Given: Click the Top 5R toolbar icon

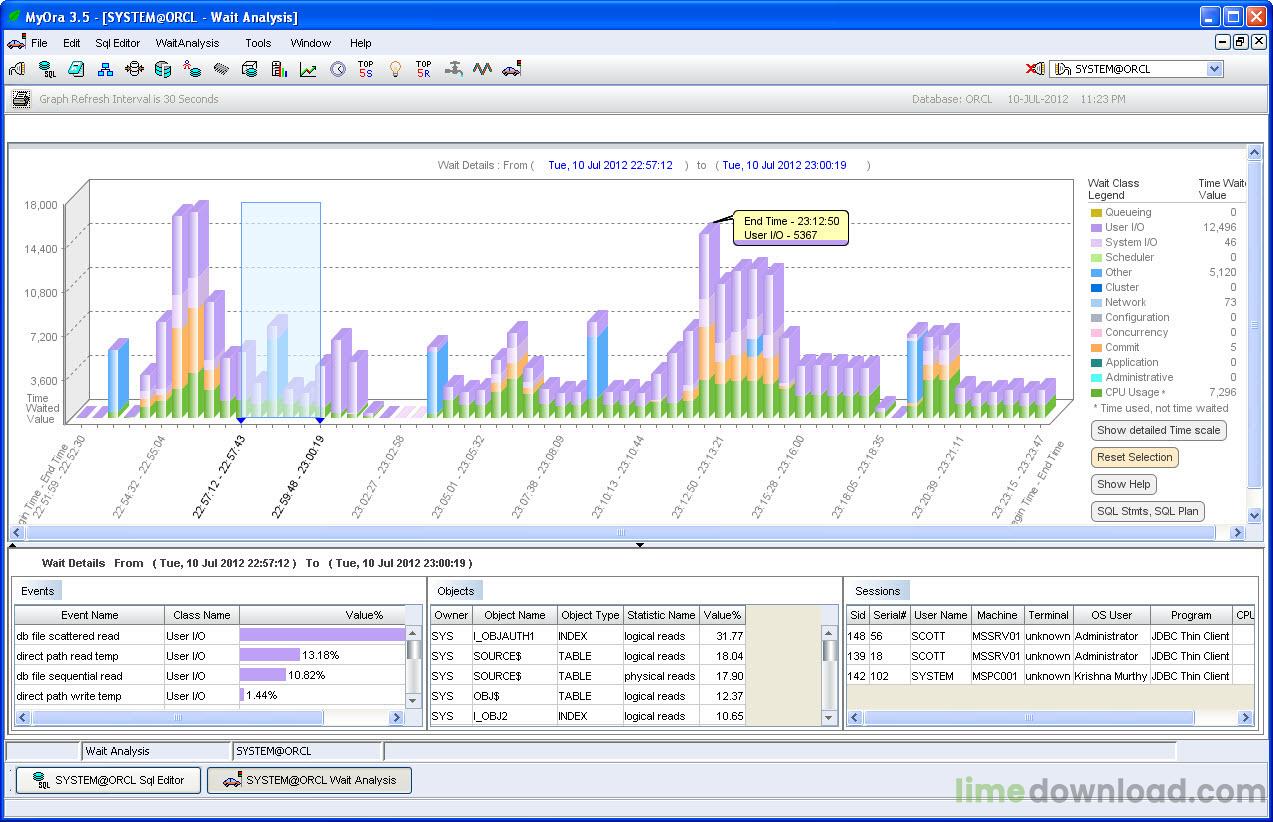Looking at the screenshot, I should 424,69.
